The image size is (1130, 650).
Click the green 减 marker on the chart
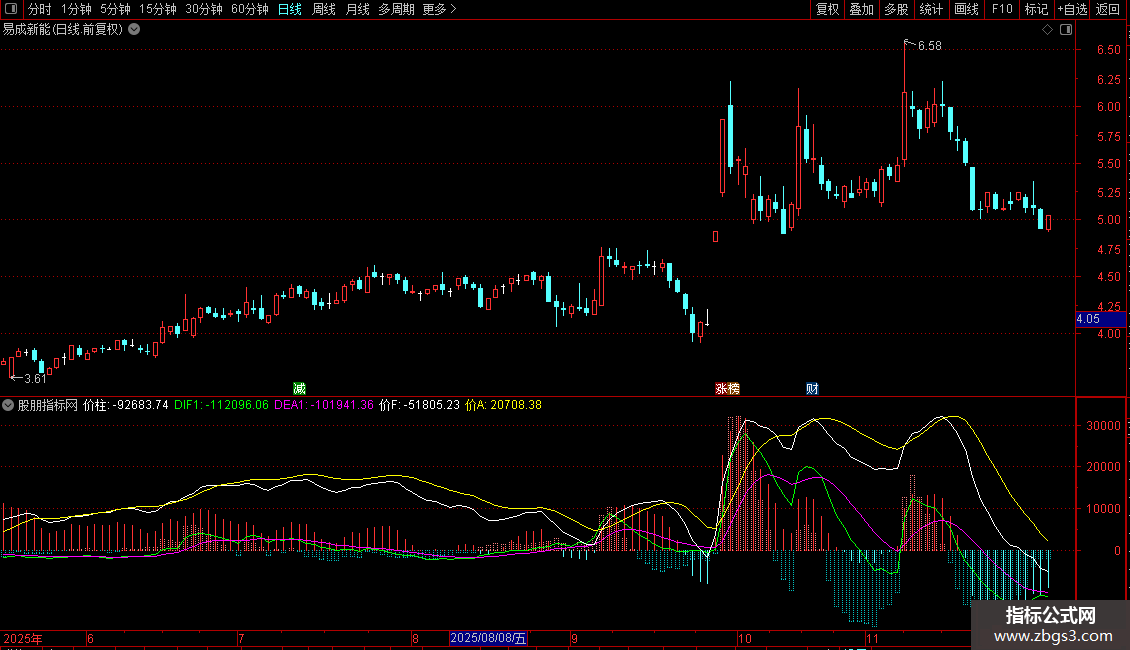tap(298, 388)
